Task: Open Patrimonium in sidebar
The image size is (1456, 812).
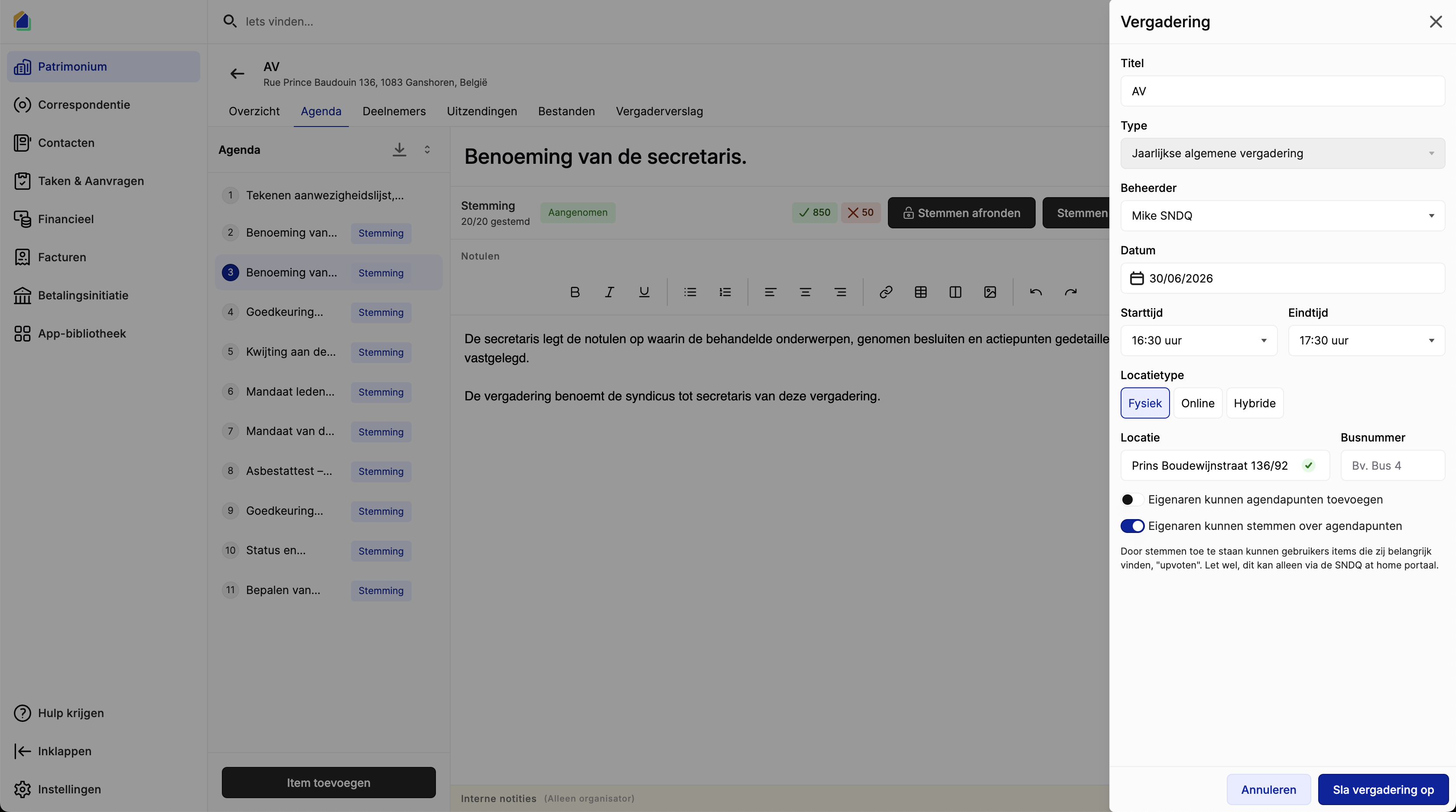Action: coord(104,67)
